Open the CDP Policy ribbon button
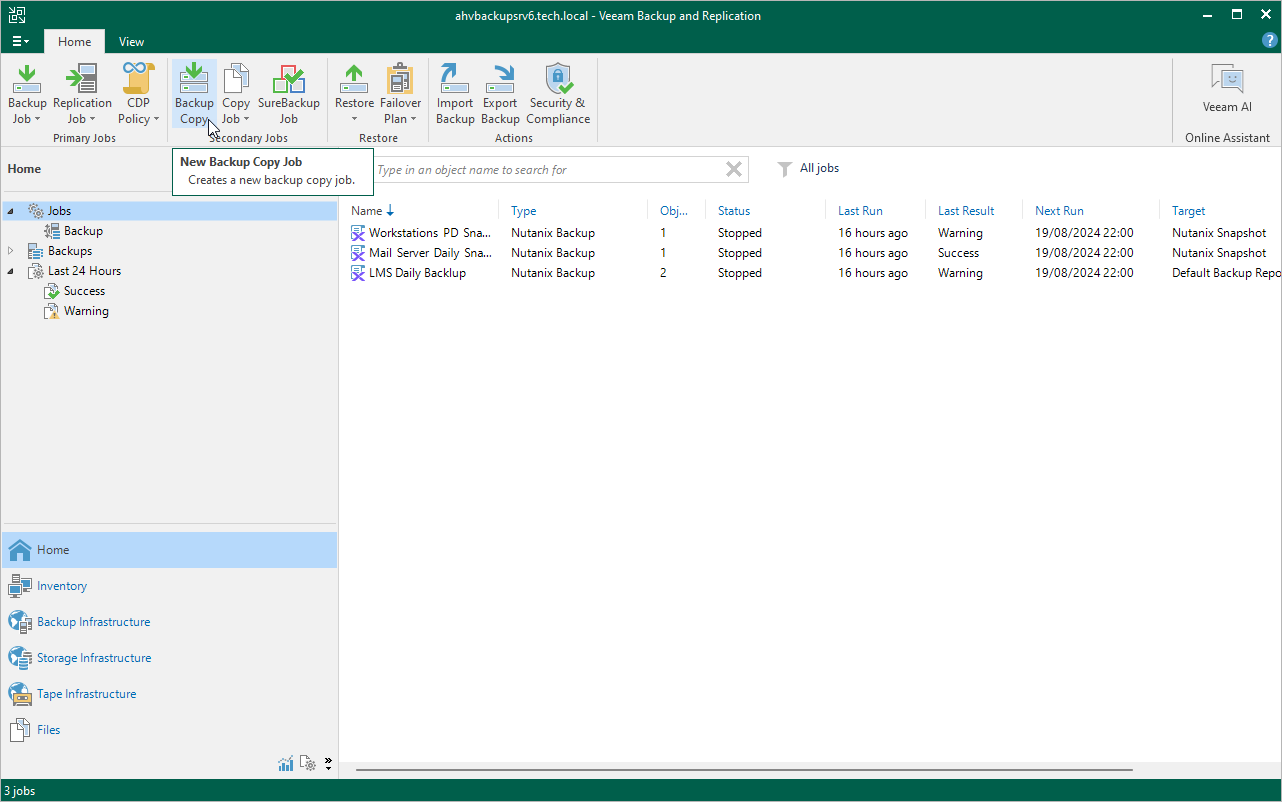Viewport: 1282px width, 802px height. [139, 94]
